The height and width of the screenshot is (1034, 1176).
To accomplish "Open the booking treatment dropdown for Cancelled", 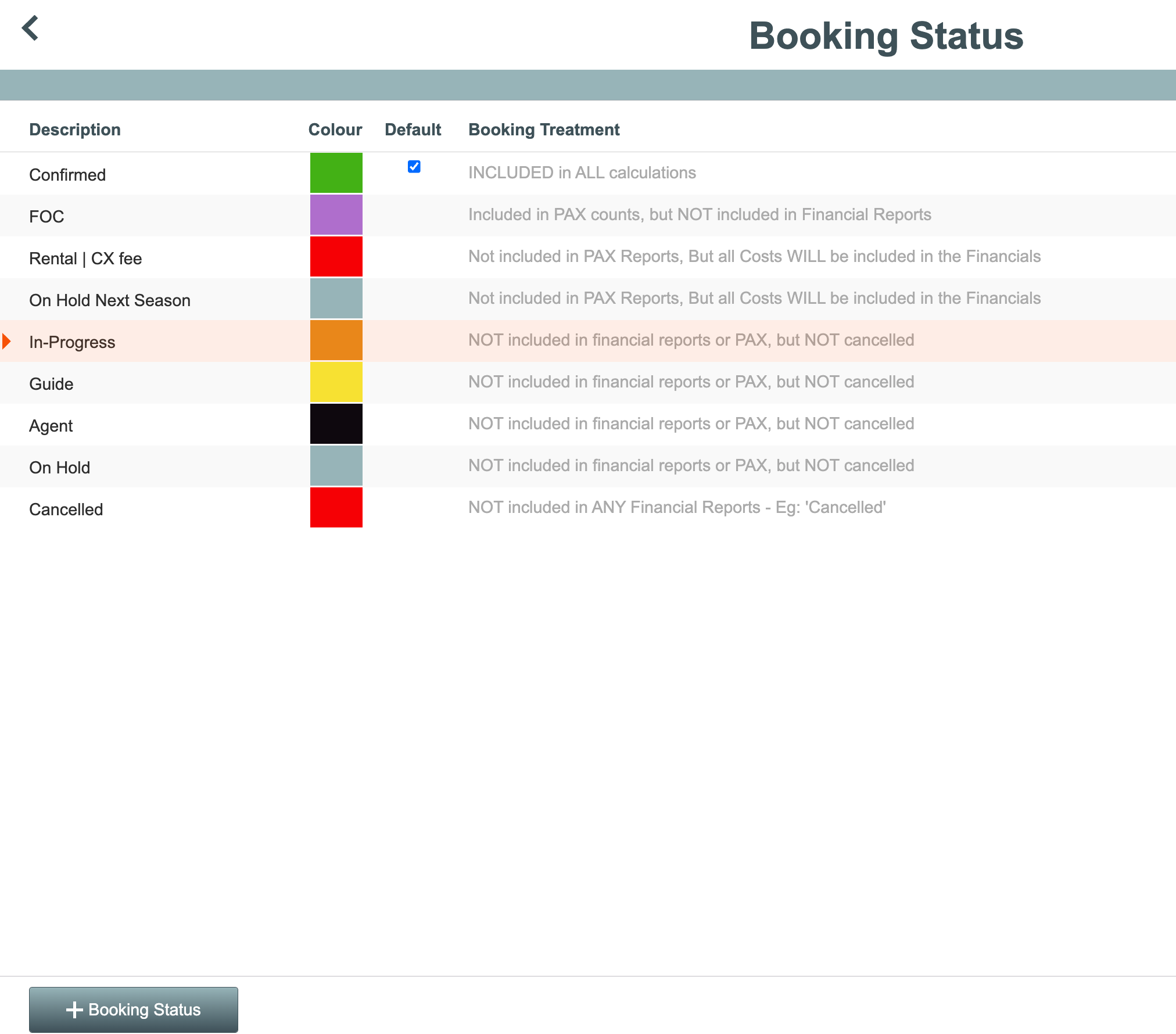I will pos(677,508).
